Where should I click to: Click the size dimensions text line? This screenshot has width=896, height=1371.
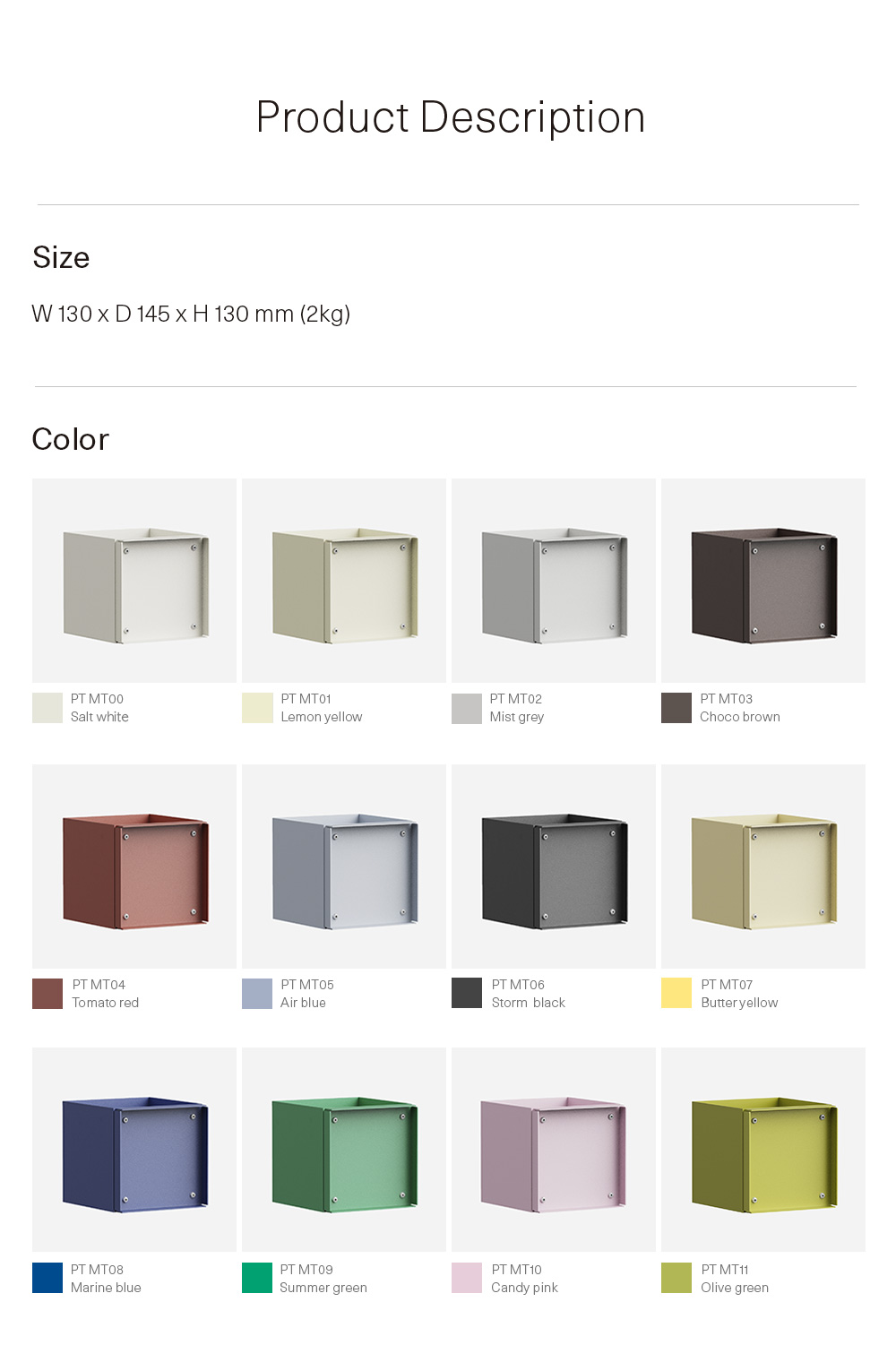(191, 315)
